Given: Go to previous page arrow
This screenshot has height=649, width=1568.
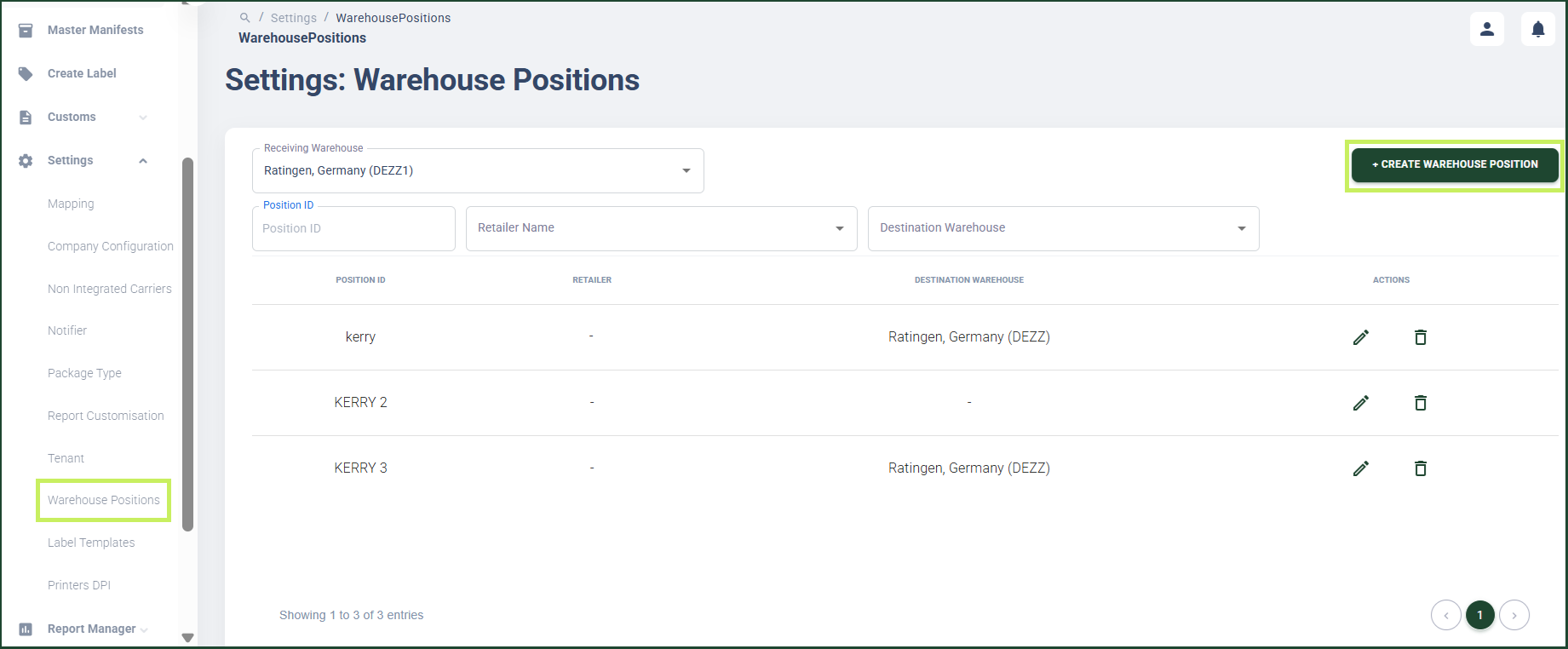Looking at the screenshot, I should (1446, 615).
